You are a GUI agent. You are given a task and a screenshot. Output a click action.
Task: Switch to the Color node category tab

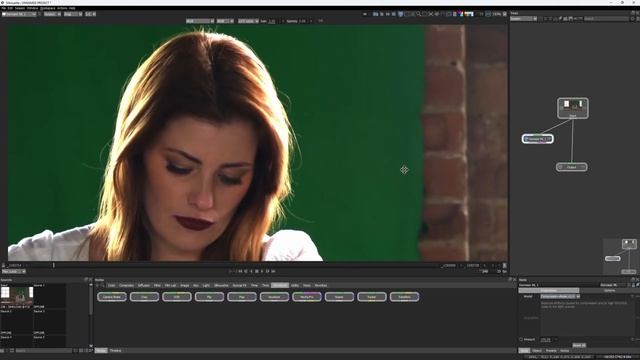(111, 285)
